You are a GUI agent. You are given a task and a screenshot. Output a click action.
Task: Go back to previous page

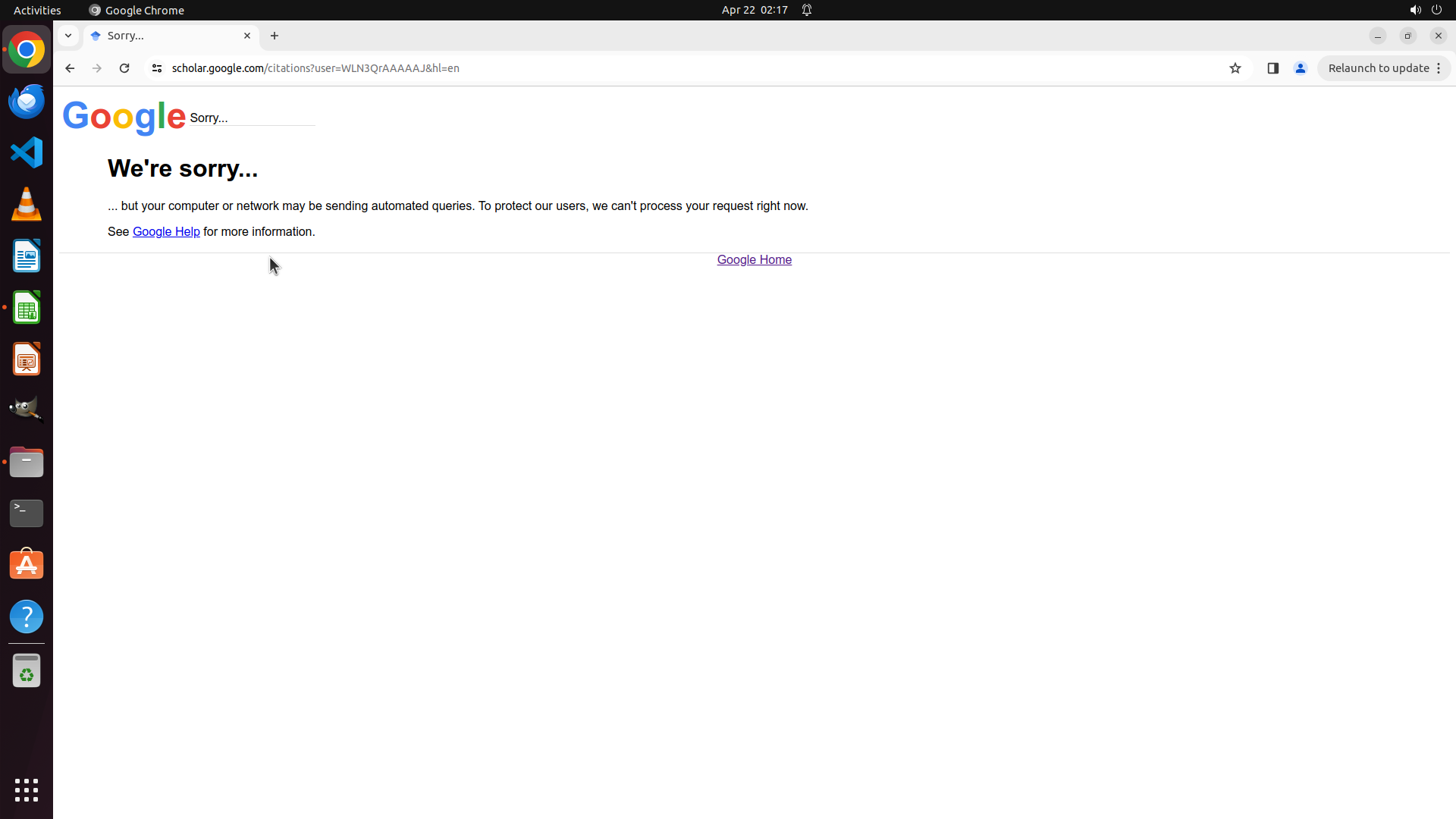click(x=70, y=68)
